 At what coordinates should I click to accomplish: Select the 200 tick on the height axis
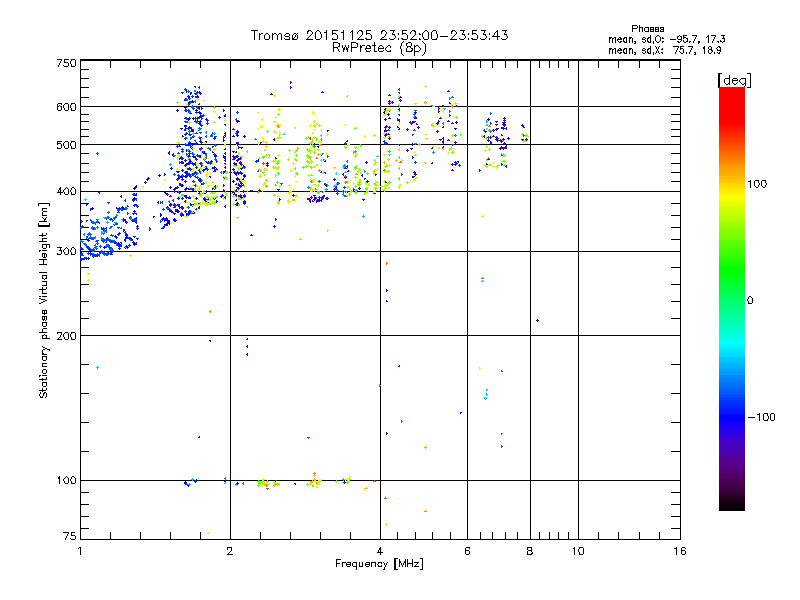66,335
